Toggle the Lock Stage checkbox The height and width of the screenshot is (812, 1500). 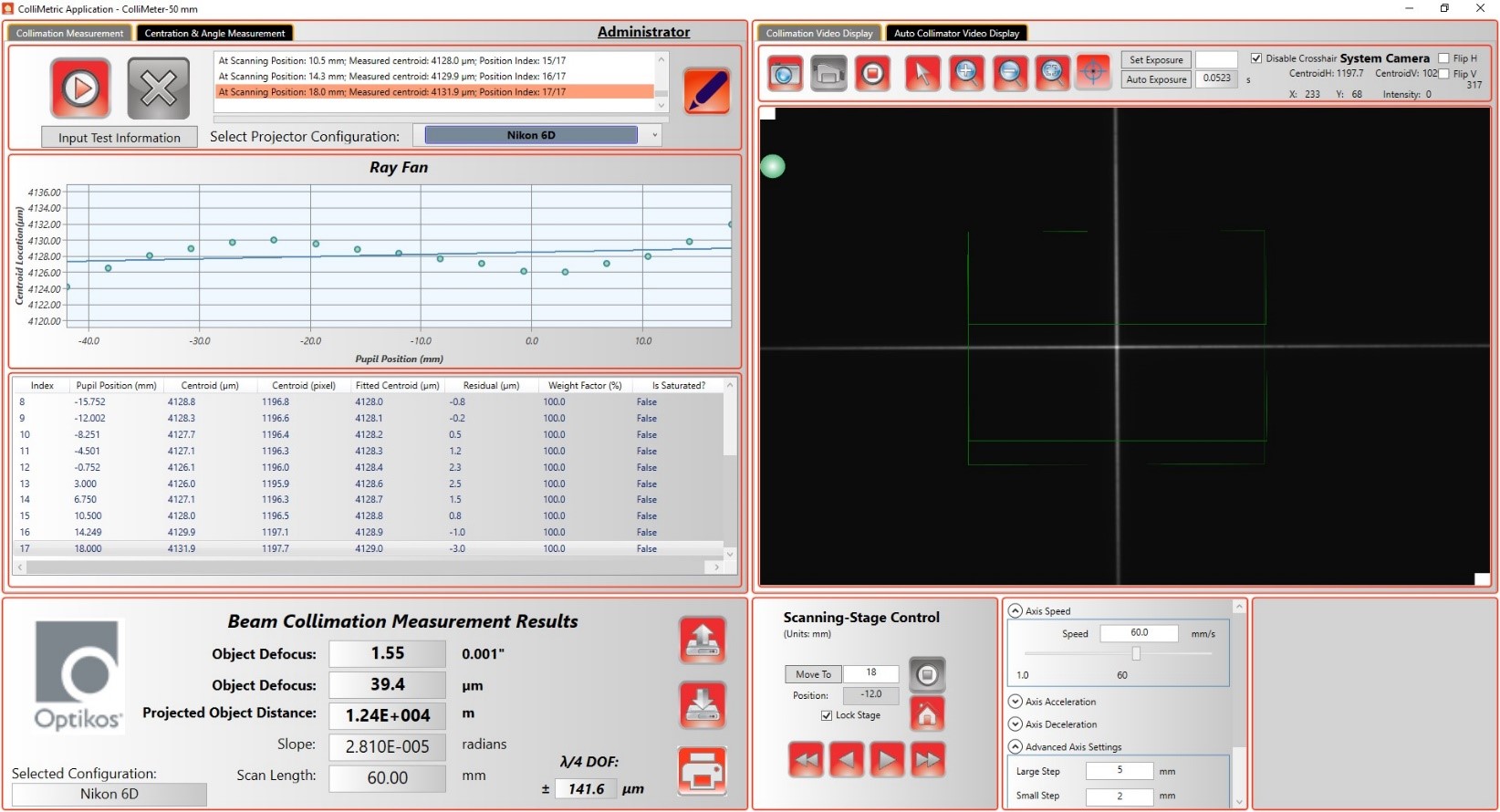tap(827, 715)
